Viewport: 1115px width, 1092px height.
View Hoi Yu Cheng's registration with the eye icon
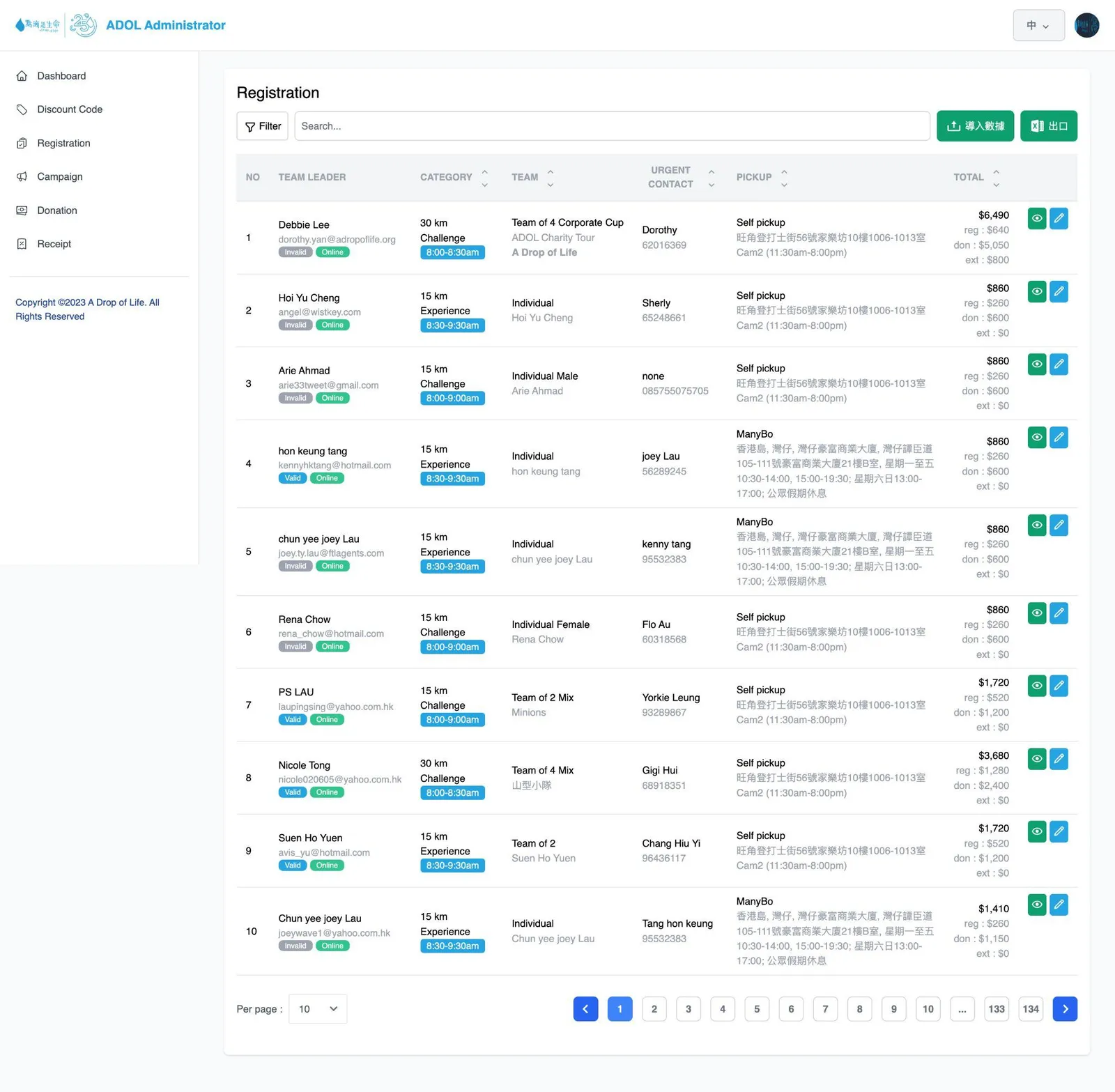(x=1037, y=291)
